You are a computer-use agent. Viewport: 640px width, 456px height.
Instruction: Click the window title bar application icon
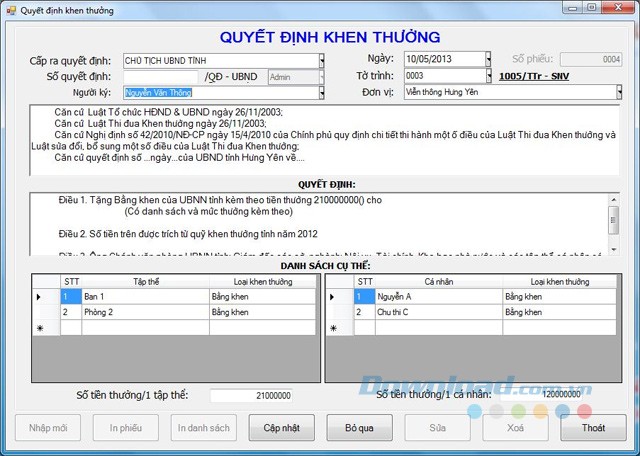[x=11, y=10]
